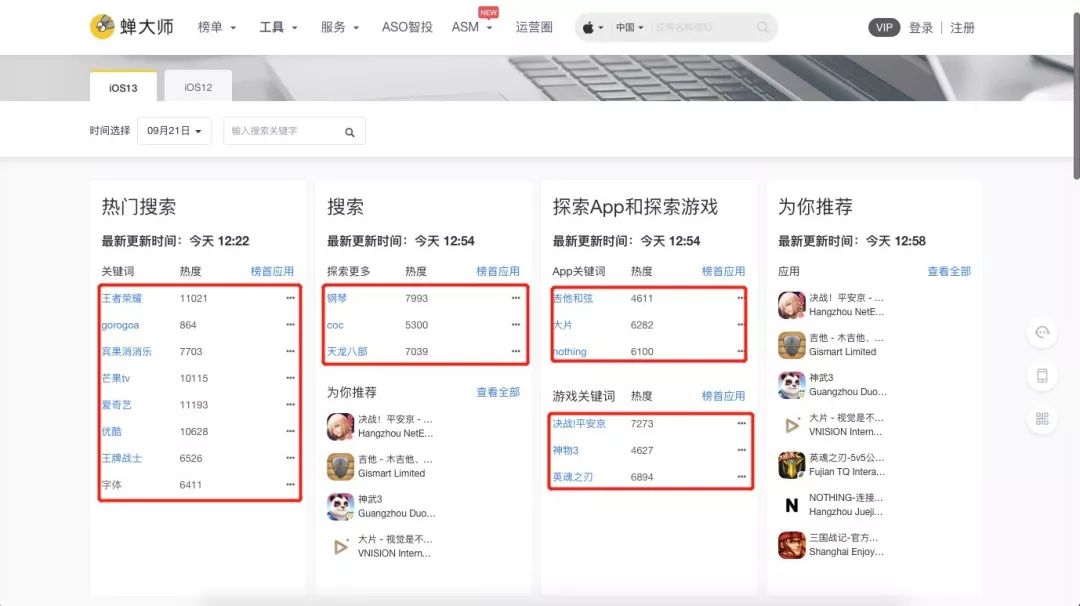This screenshot has width=1080, height=606.
Task: Open the more menu for 宾果消消乐 row
Action: [x=290, y=351]
